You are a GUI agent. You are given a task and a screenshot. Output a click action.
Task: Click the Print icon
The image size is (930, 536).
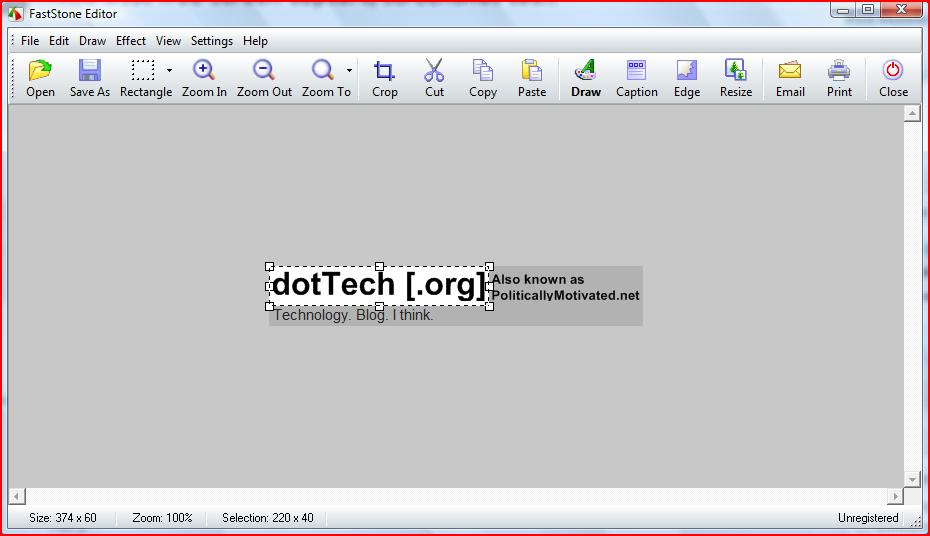tap(839, 72)
